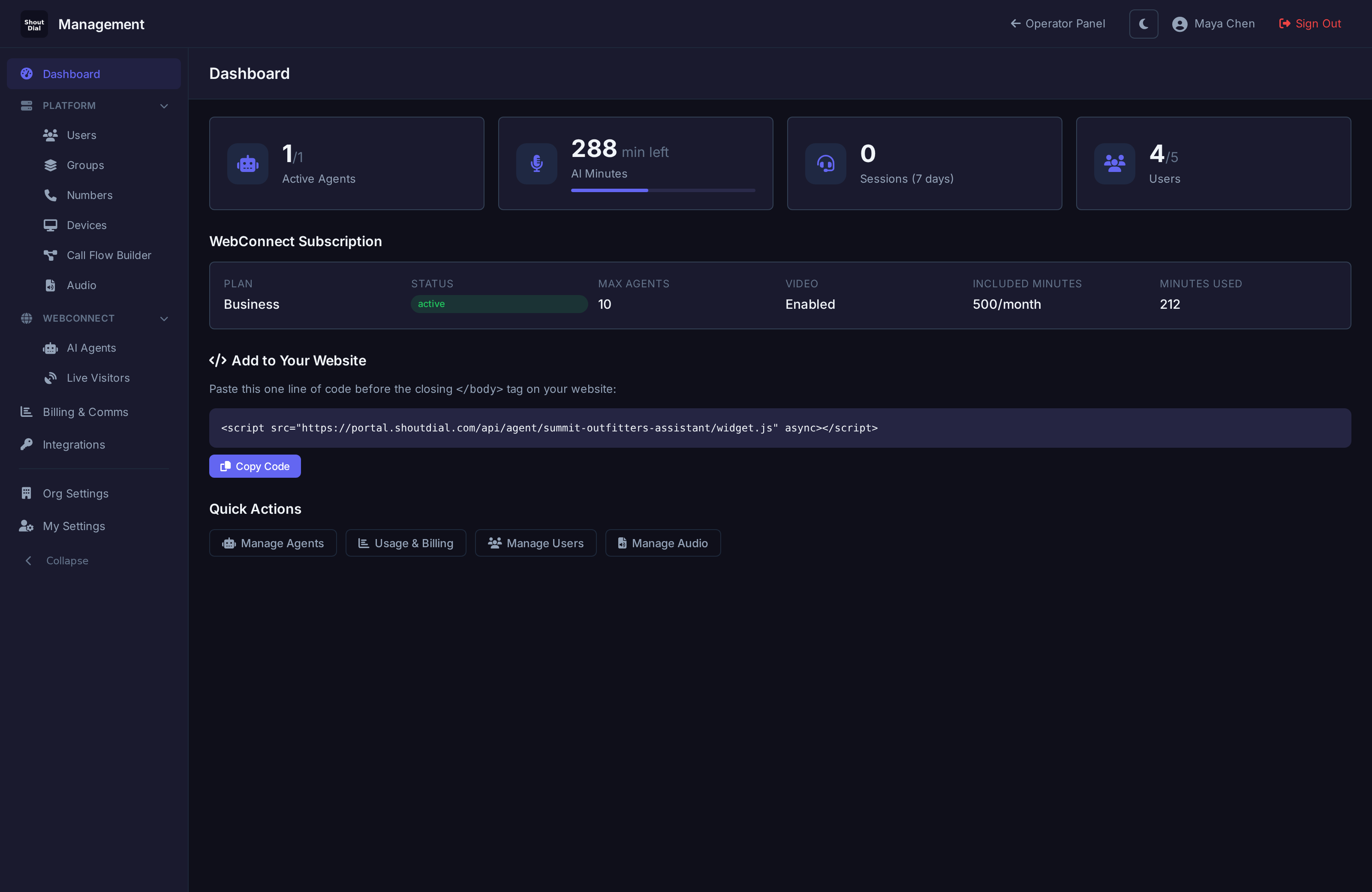
Task: Click the "500/month" included minutes value
Action: (x=1007, y=304)
